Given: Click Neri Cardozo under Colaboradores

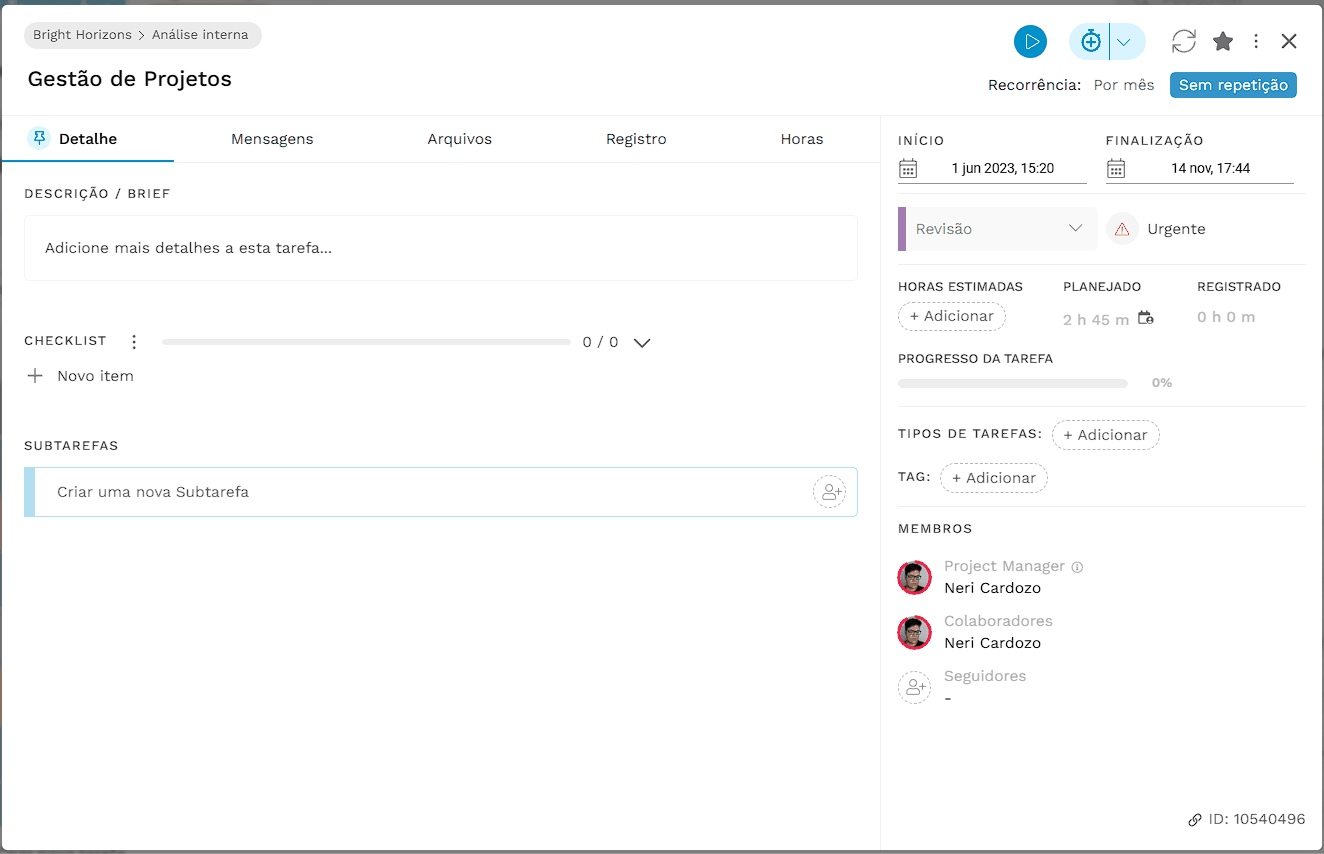Looking at the screenshot, I should click(992, 643).
